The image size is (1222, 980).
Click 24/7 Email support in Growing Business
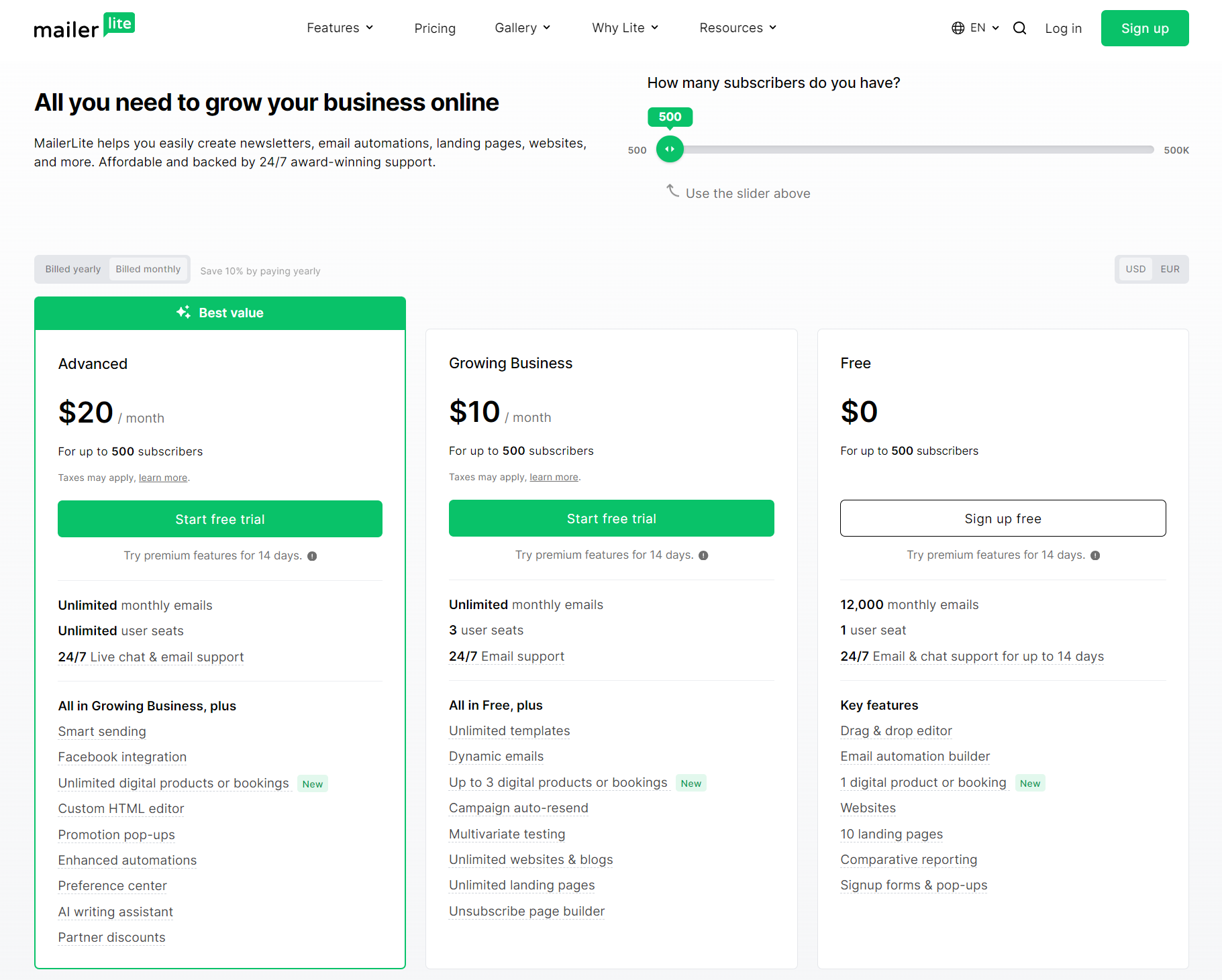[x=507, y=657]
